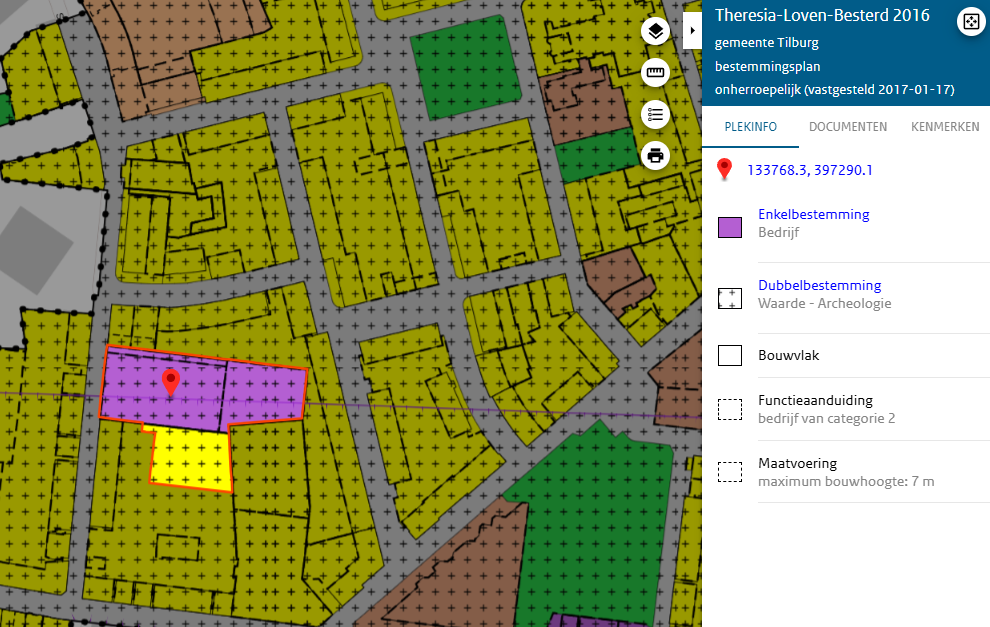Click 'onherroepelijk (vastgesteld 2017-01-17)' text
Screen dimensions: 990x627
click(835, 90)
